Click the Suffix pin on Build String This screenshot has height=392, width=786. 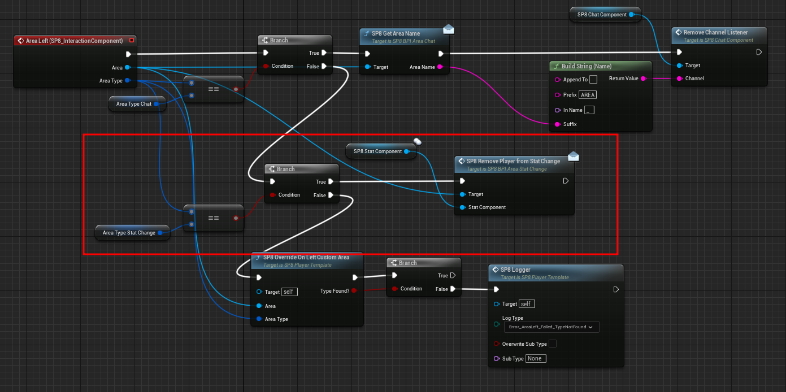557,124
